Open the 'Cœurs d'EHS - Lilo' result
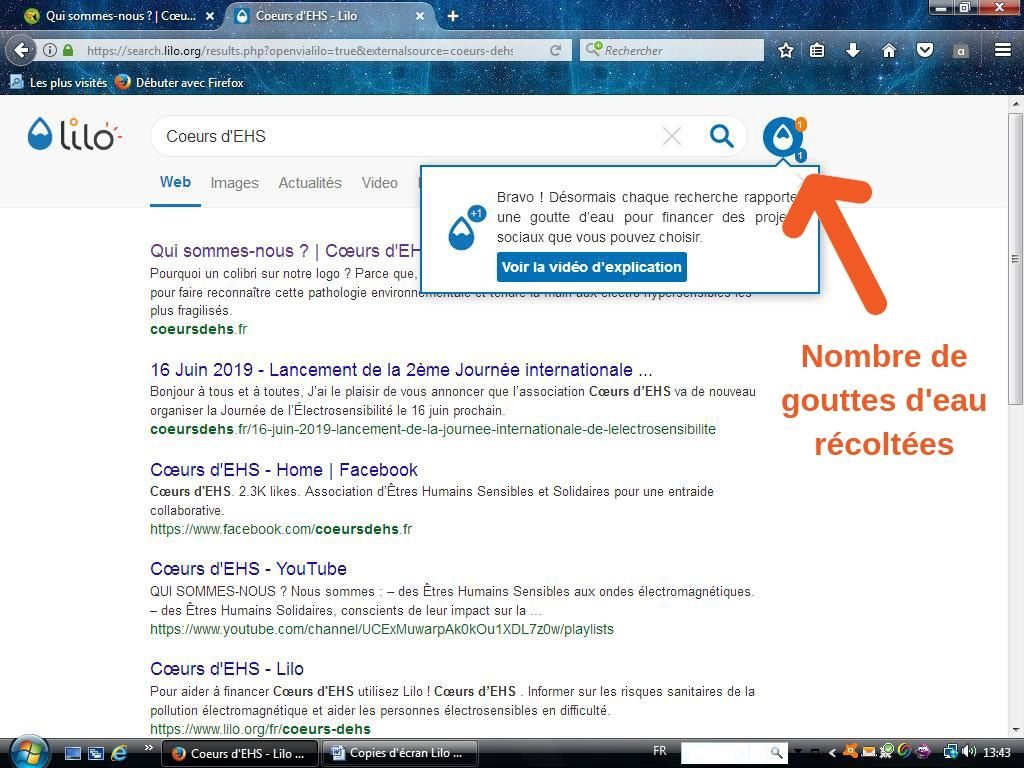 tap(227, 669)
